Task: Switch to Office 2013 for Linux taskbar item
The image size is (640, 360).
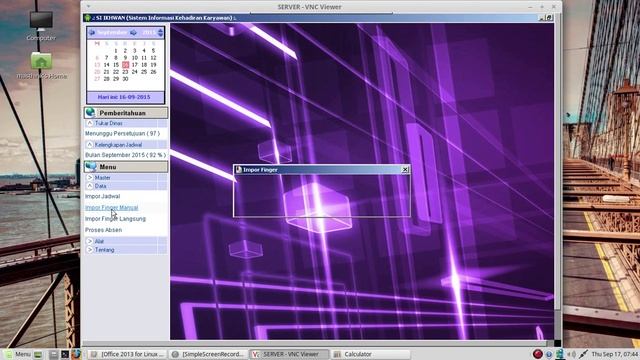Action: coord(127,354)
